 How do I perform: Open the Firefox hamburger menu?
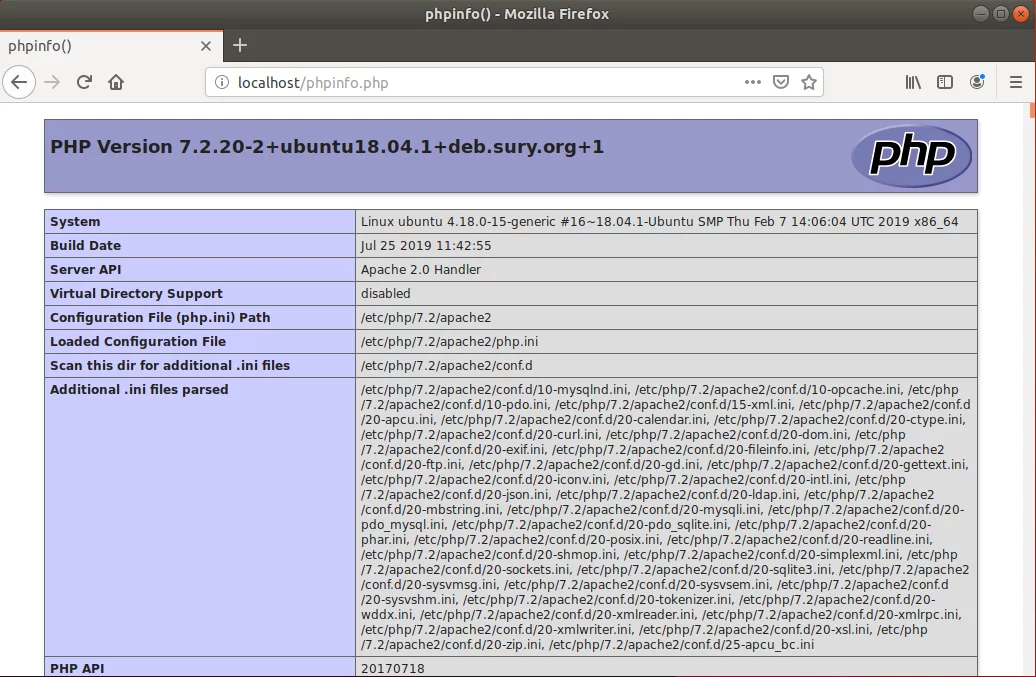(1016, 83)
